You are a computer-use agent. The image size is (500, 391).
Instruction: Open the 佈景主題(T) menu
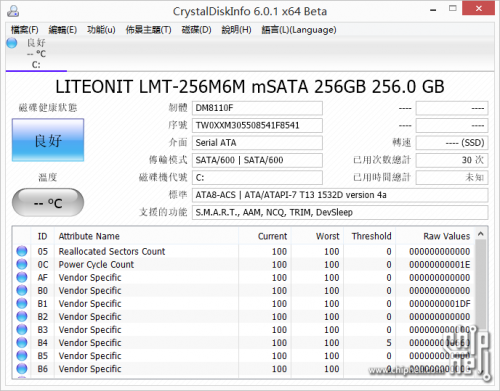click(x=148, y=30)
